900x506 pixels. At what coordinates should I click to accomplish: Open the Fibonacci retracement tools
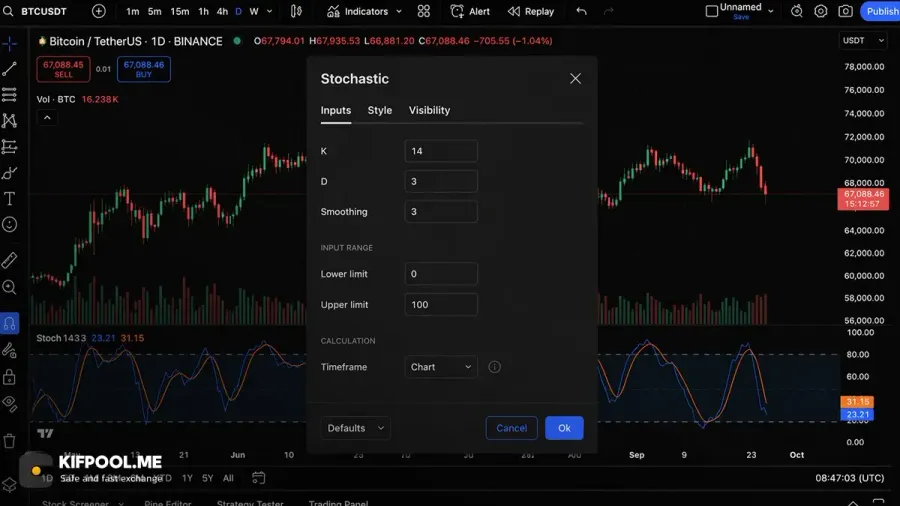(10, 95)
